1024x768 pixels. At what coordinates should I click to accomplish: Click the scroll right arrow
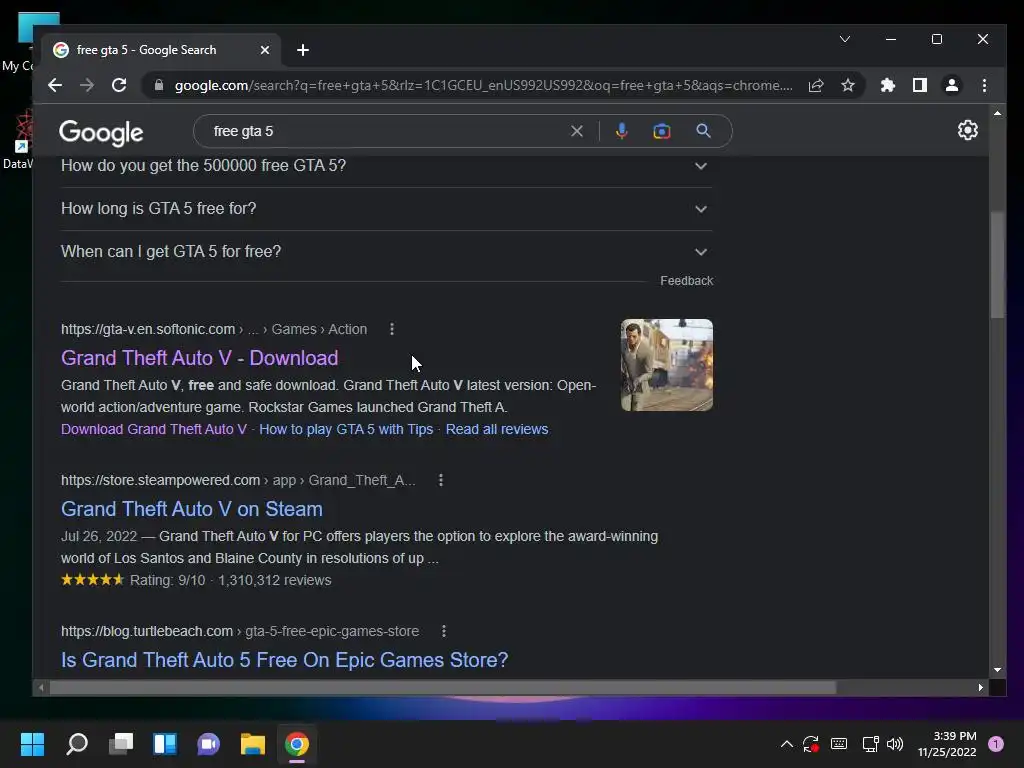tap(980, 688)
